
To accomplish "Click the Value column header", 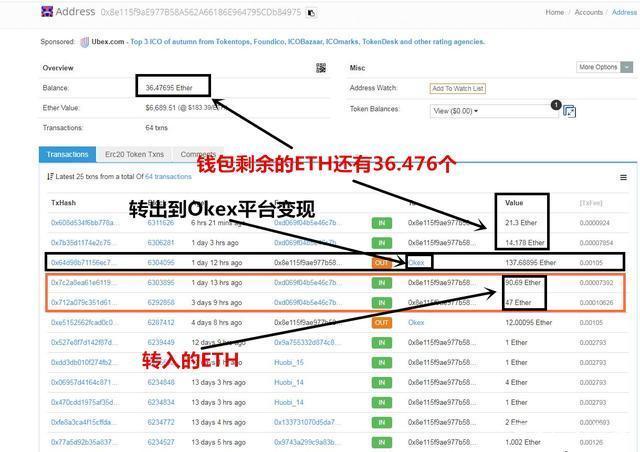I will [x=514, y=203].
